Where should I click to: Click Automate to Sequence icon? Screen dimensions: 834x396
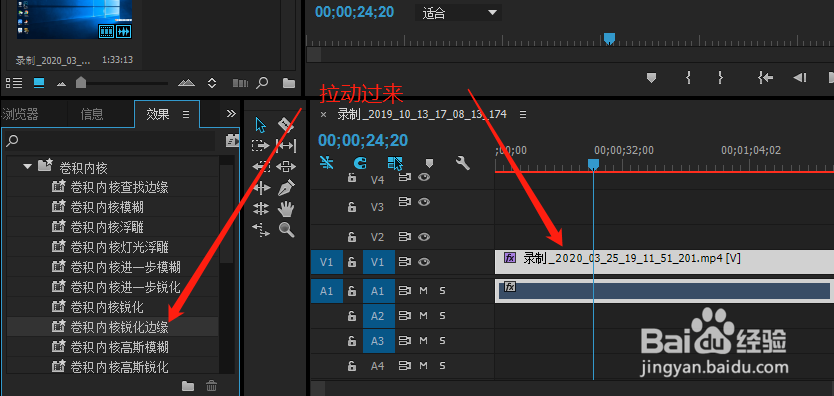(x=240, y=83)
